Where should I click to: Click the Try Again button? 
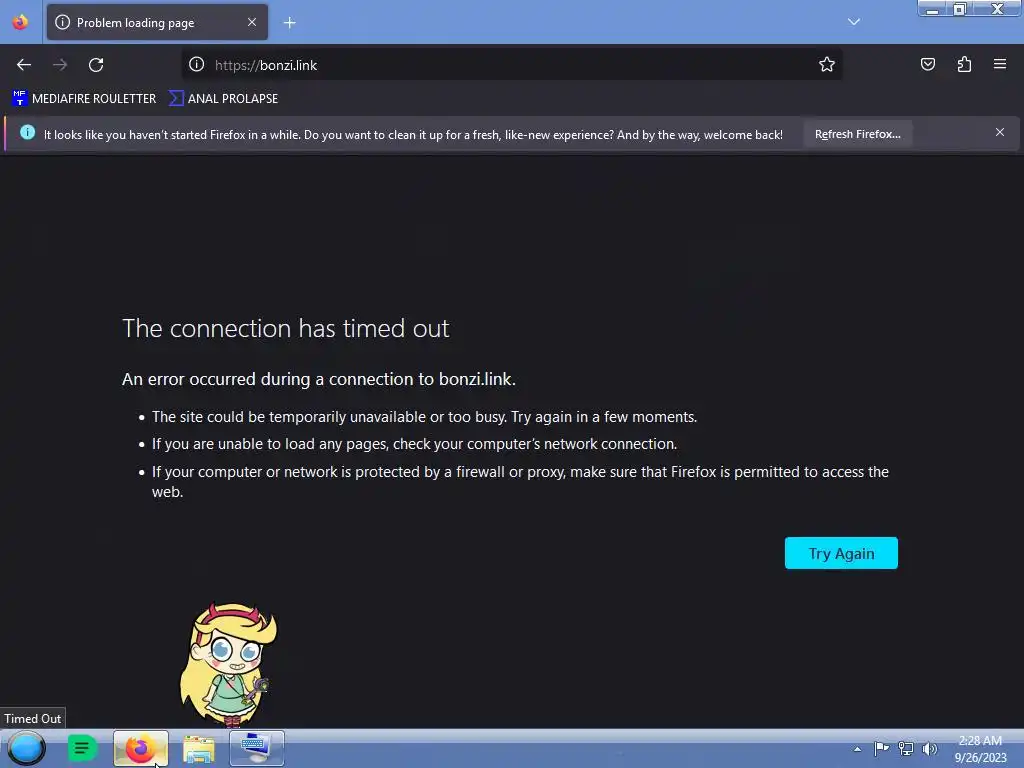coord(841,553)
